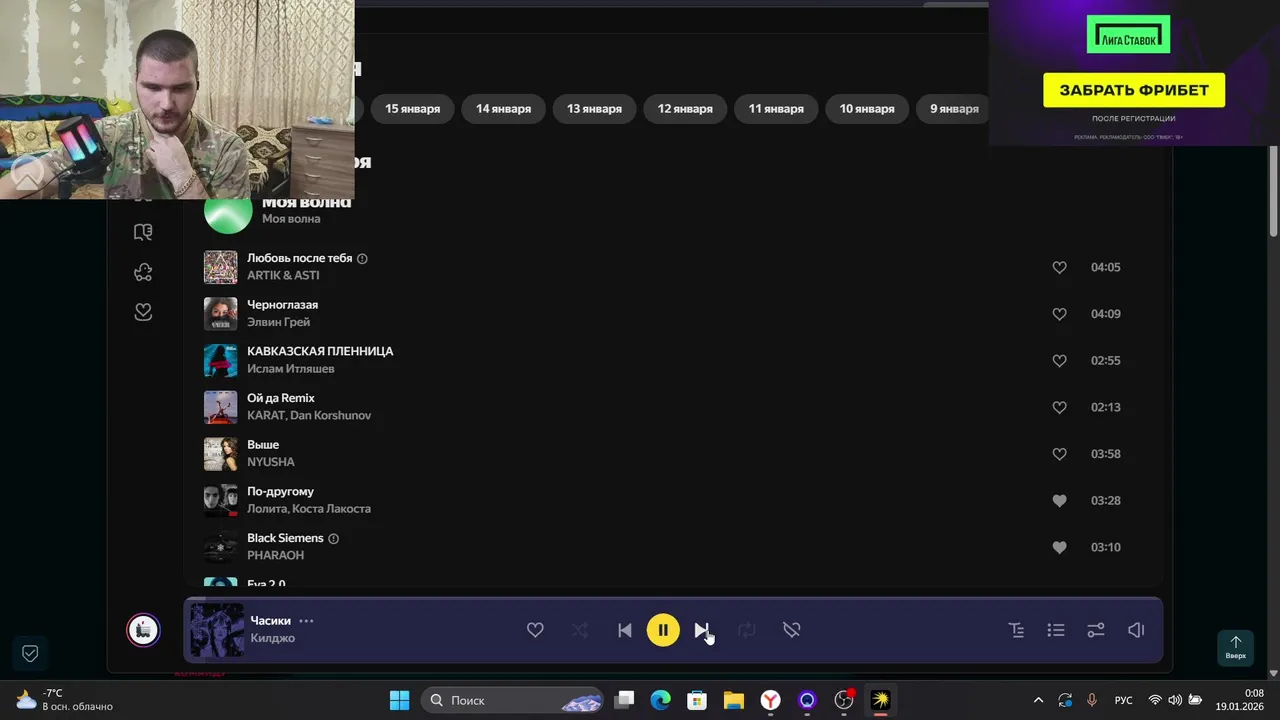The height and width of the screenshot is (720, 1280).
Task: Select the 15 января date chip
Action: 412,109
